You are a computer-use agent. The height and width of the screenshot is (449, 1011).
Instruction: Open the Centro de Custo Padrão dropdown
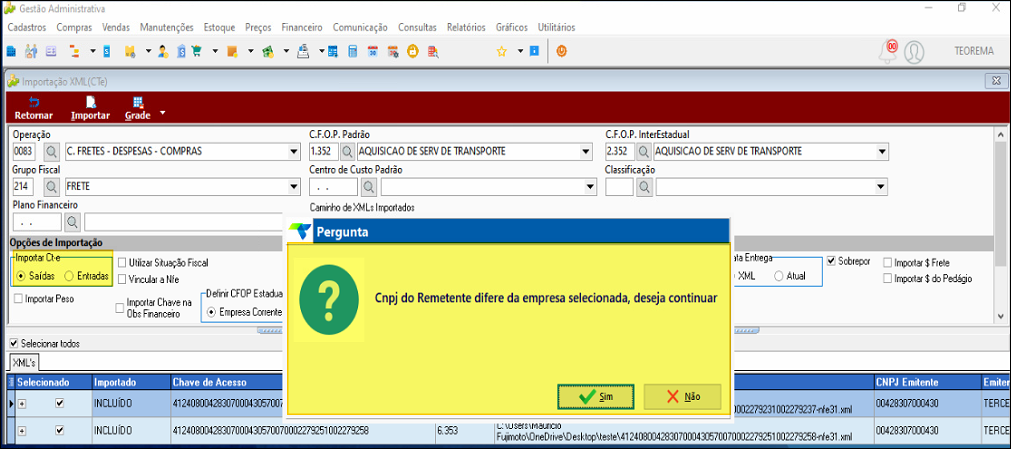(591, 186)
